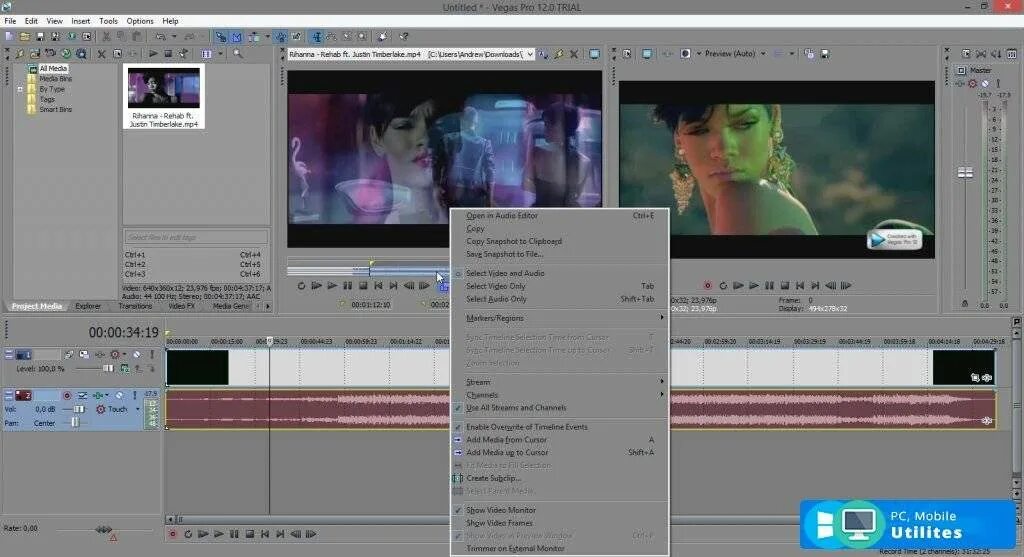
Task: Open Preview (Auto) quality dropdown
Action: tap(763, 54)
